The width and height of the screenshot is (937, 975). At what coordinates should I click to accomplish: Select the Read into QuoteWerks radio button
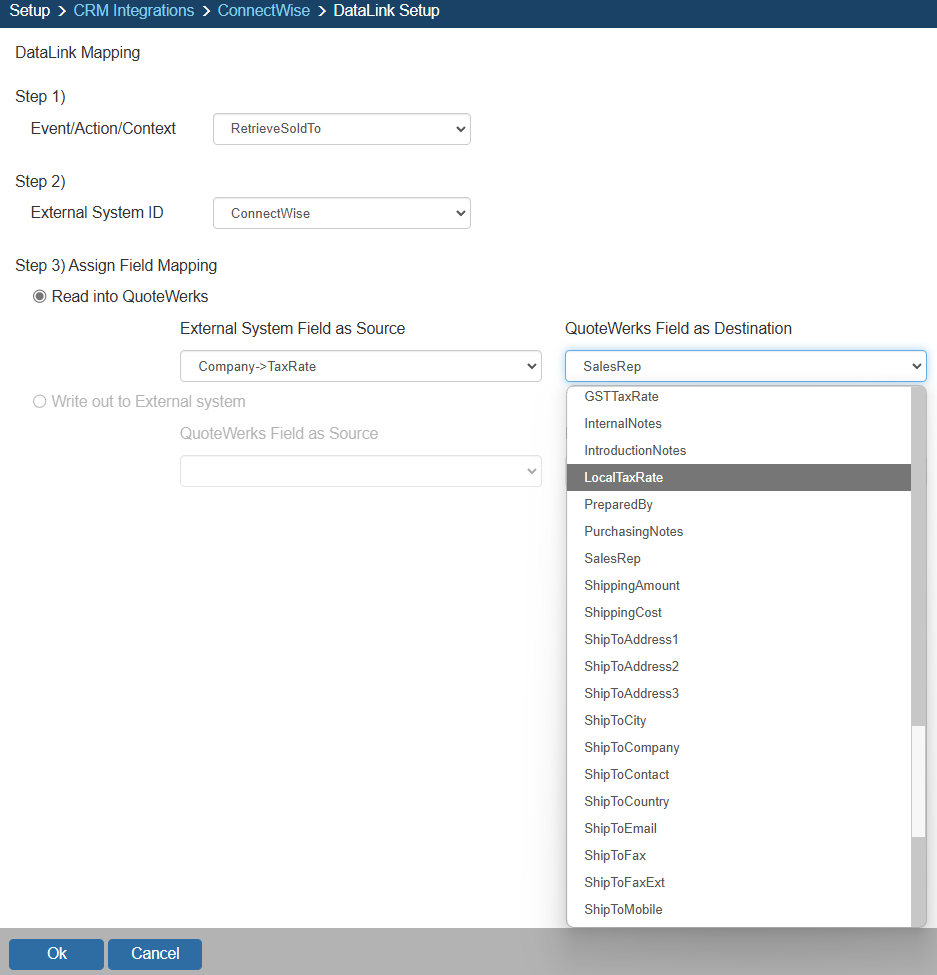point(40,296)
